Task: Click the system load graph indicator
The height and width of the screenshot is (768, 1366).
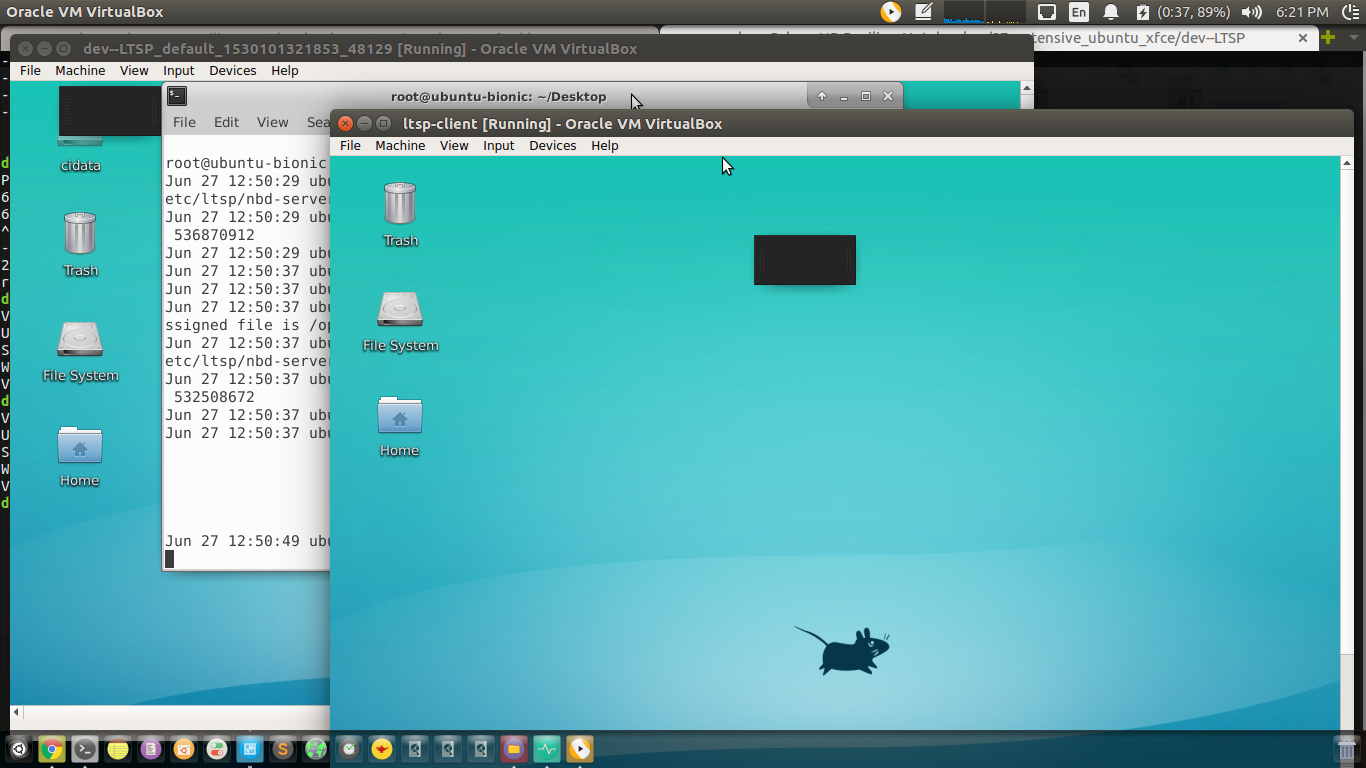Action: coord(985,12)
